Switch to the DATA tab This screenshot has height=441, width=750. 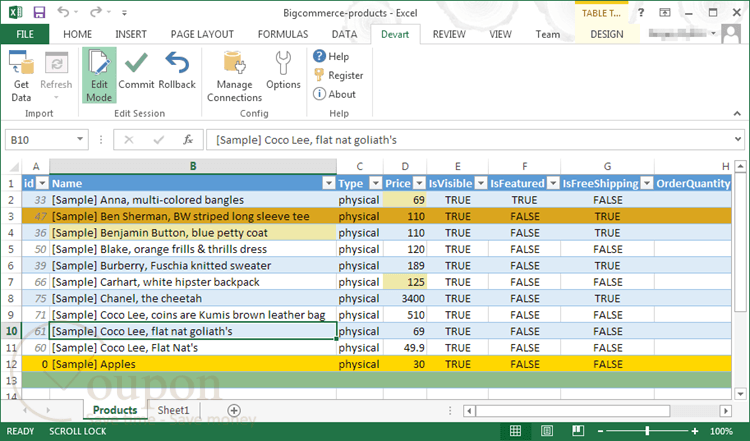point(344,34)
